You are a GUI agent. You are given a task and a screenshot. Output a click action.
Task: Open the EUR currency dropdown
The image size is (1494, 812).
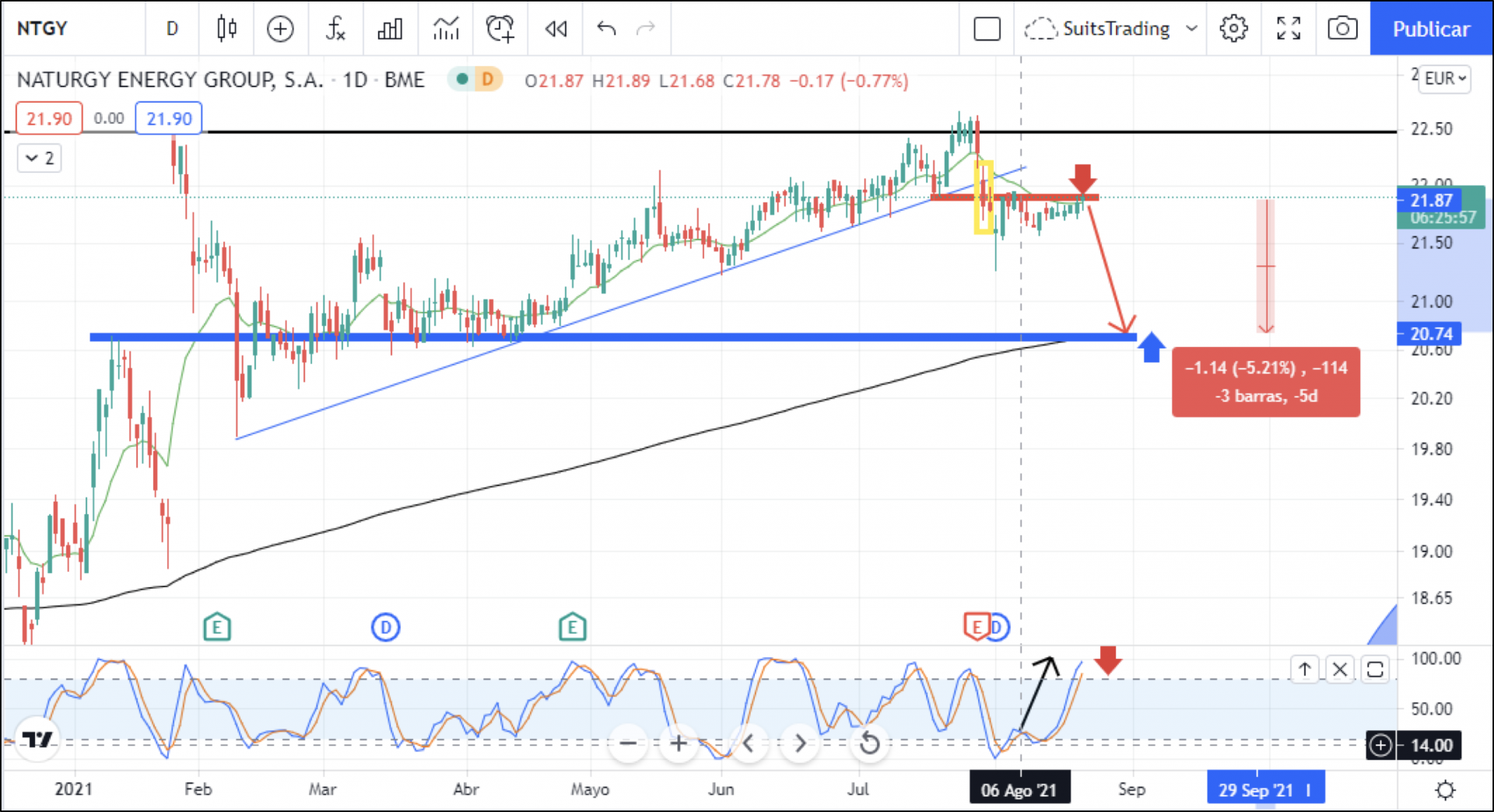[1445, 79]
